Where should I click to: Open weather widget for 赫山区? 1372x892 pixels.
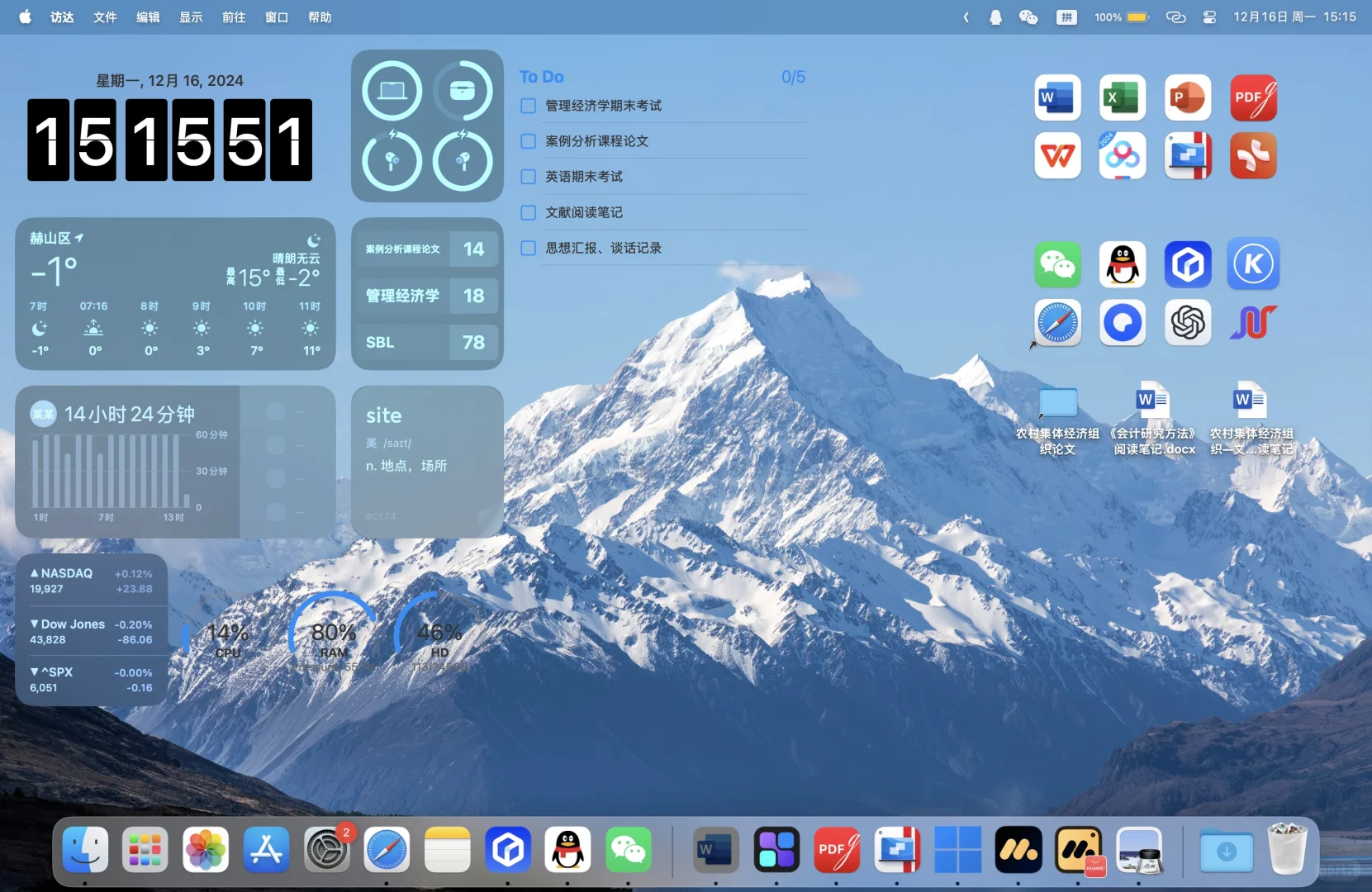[x=175, y=294]
